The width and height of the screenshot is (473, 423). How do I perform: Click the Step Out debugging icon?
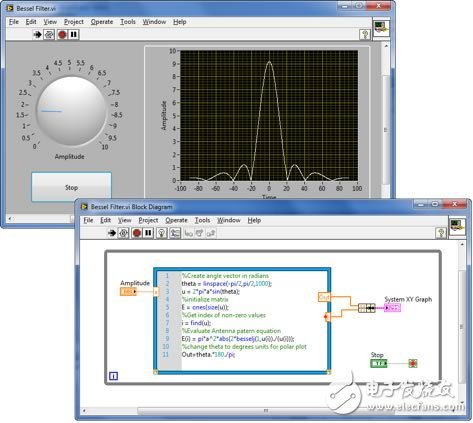[211, 233]
